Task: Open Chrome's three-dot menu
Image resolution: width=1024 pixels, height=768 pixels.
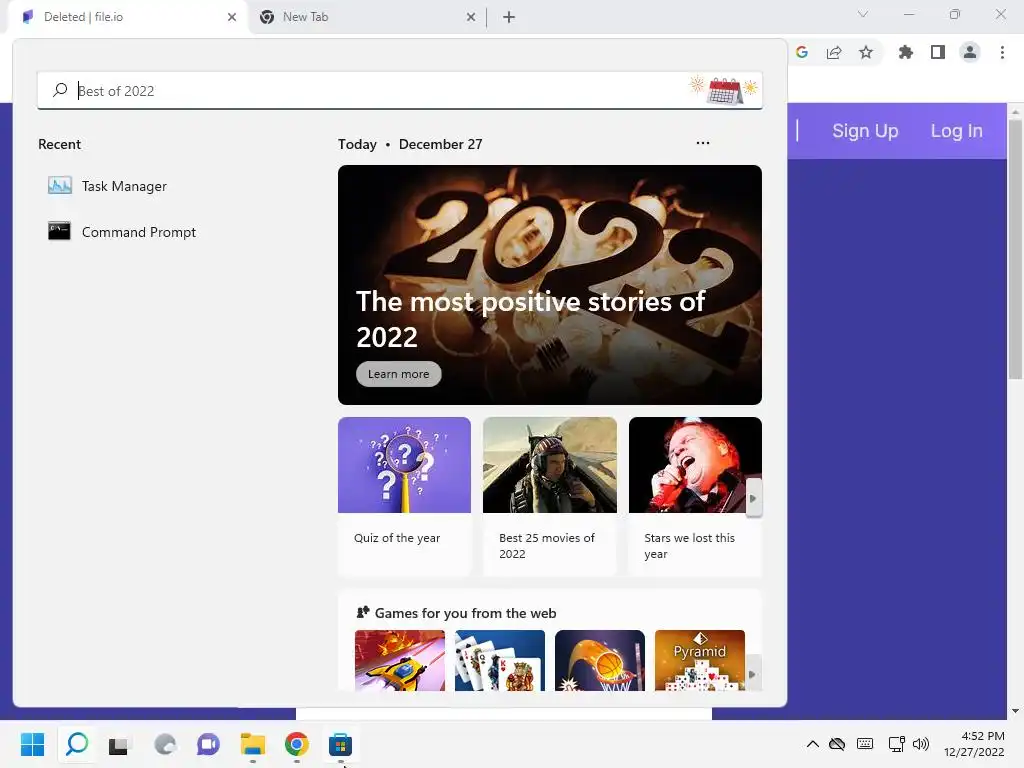Action: click(1002, 52)
